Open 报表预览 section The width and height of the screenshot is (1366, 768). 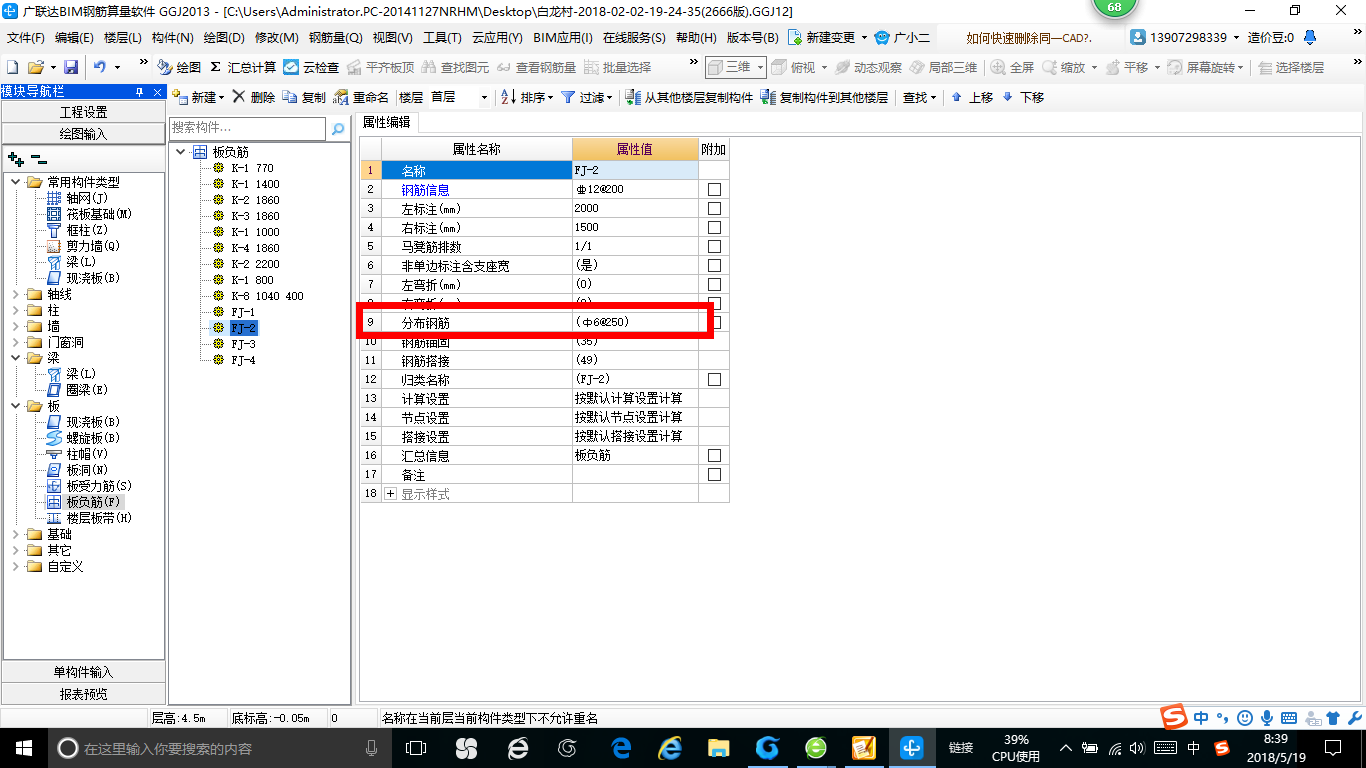[84, 694]
